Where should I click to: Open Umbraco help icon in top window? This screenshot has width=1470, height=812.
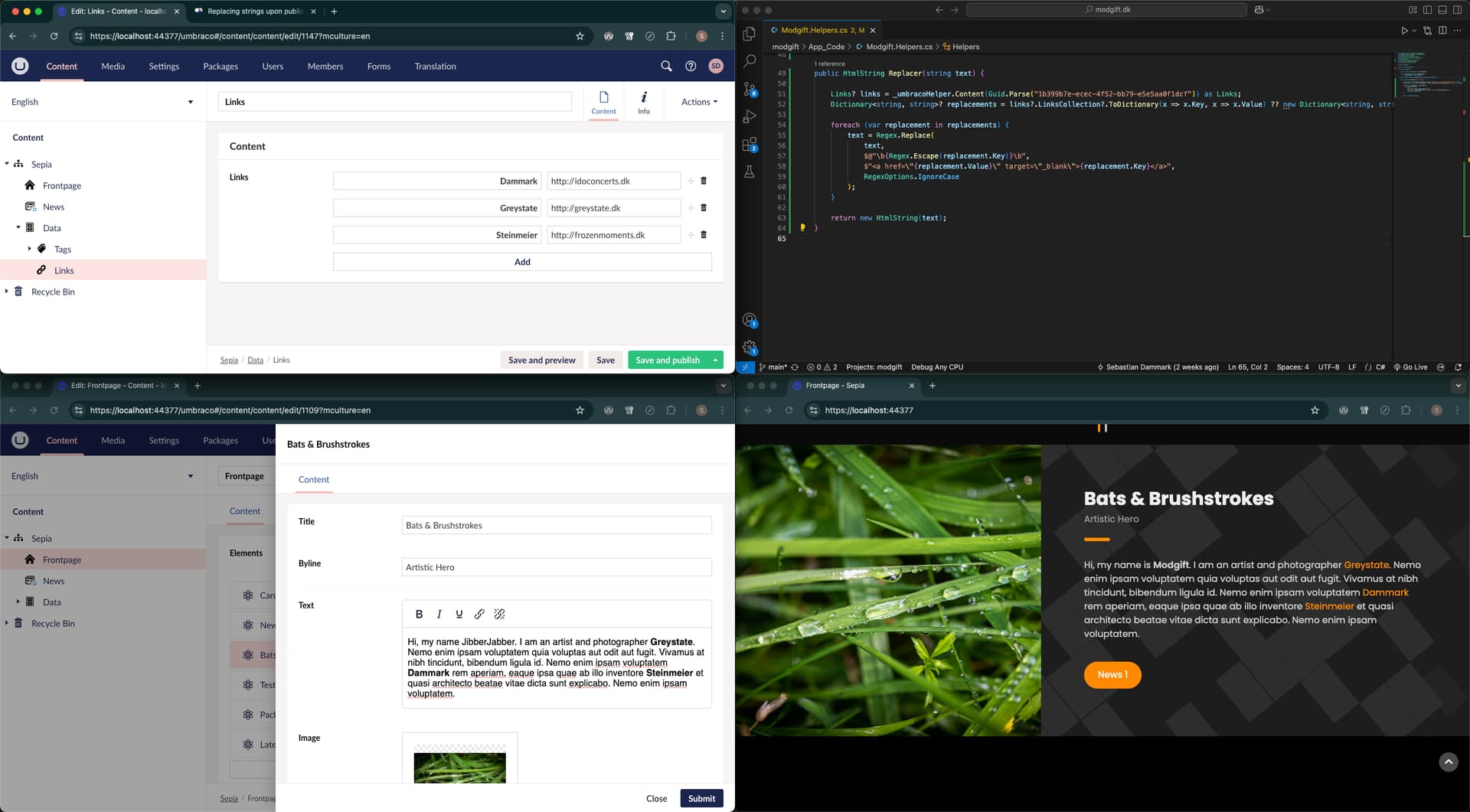pyautogui.click(x=691, y=66)
